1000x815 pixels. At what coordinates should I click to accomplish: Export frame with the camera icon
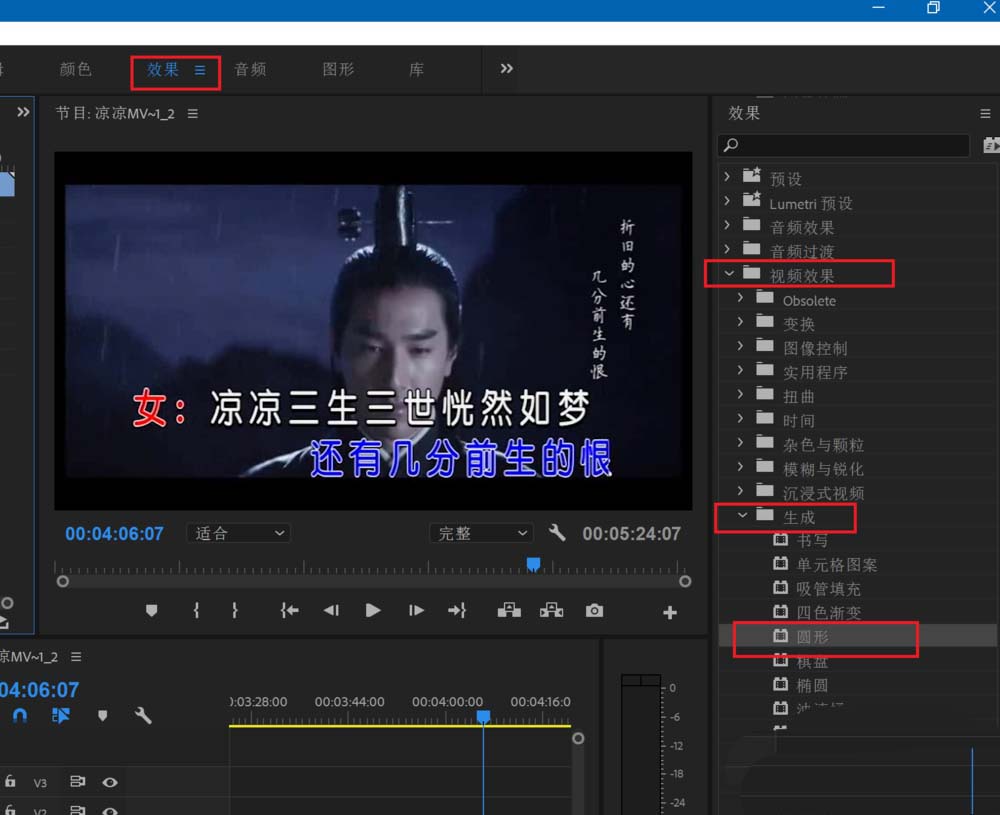594,610
